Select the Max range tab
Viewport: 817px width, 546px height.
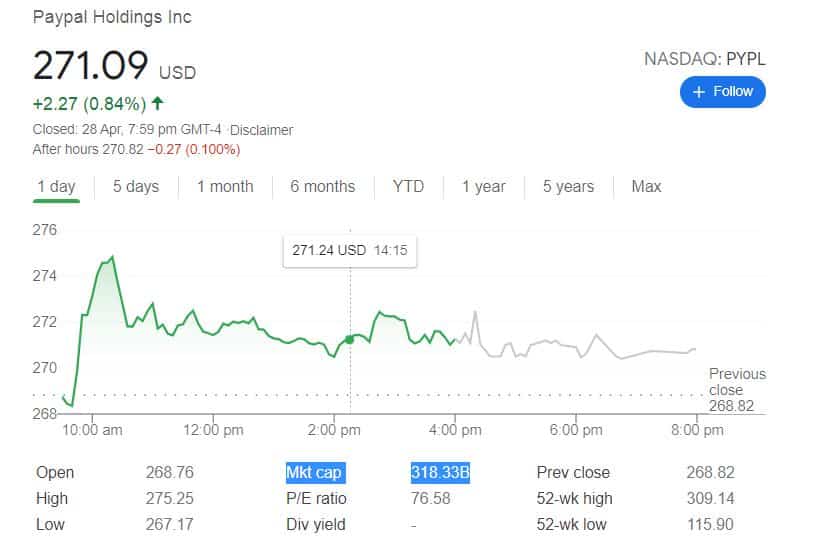click(646, 187)
